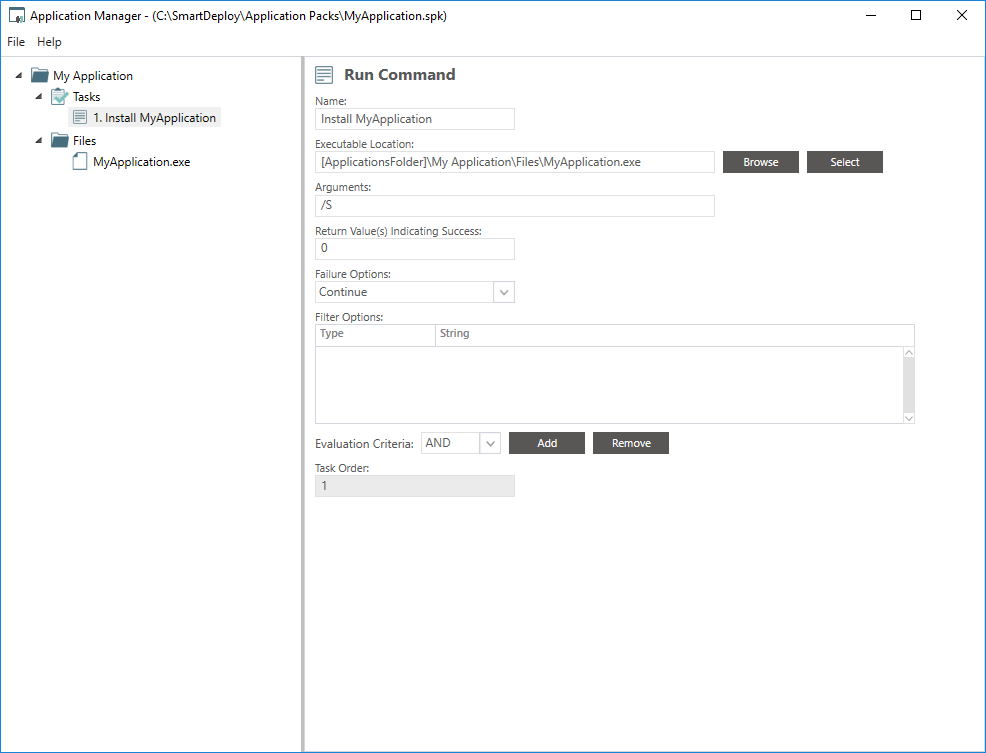This screenshot has height=753, width=986.
Task: Click the Install MyApplication task icon
Action: (x=80, y=118)
